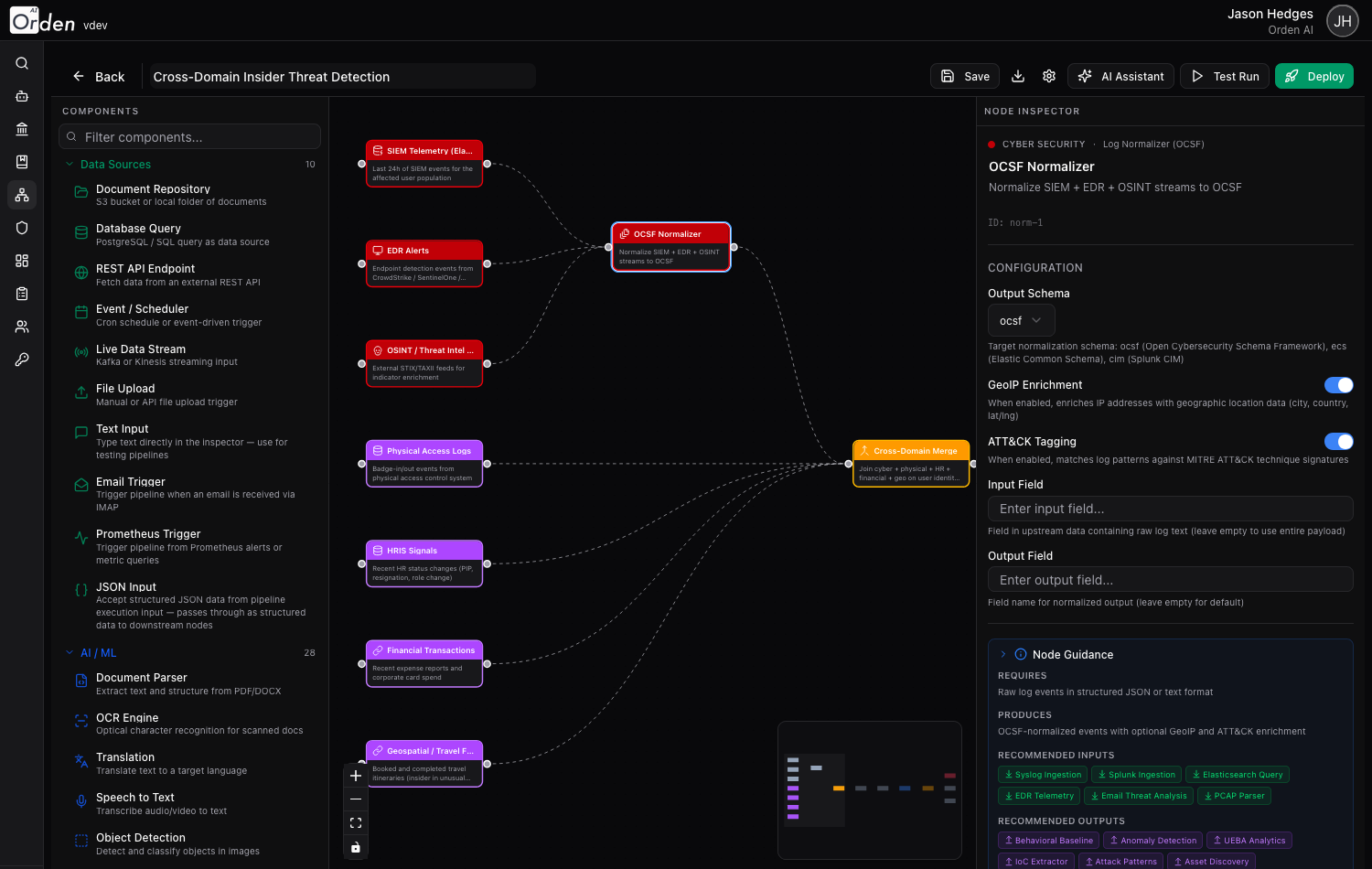The width and height of the screenshot is (1372, 869).
Task: Open the bank building icon in sidebar
Action: pyautogui.click(x=22, y=129)
